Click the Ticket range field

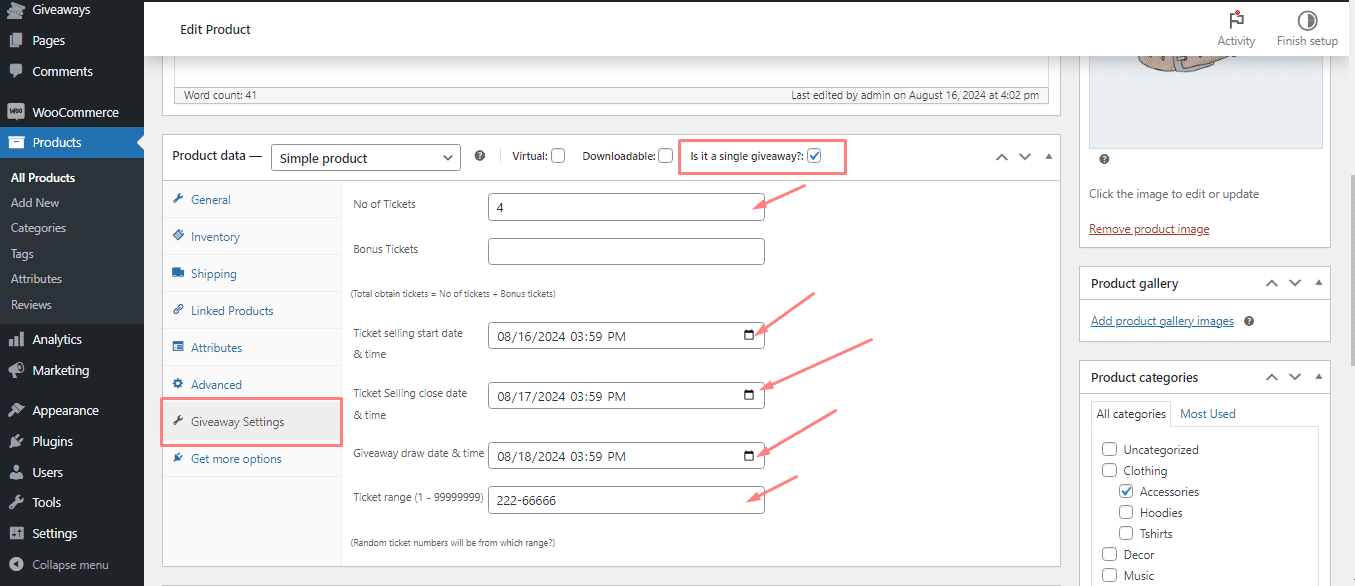(626, 500)
